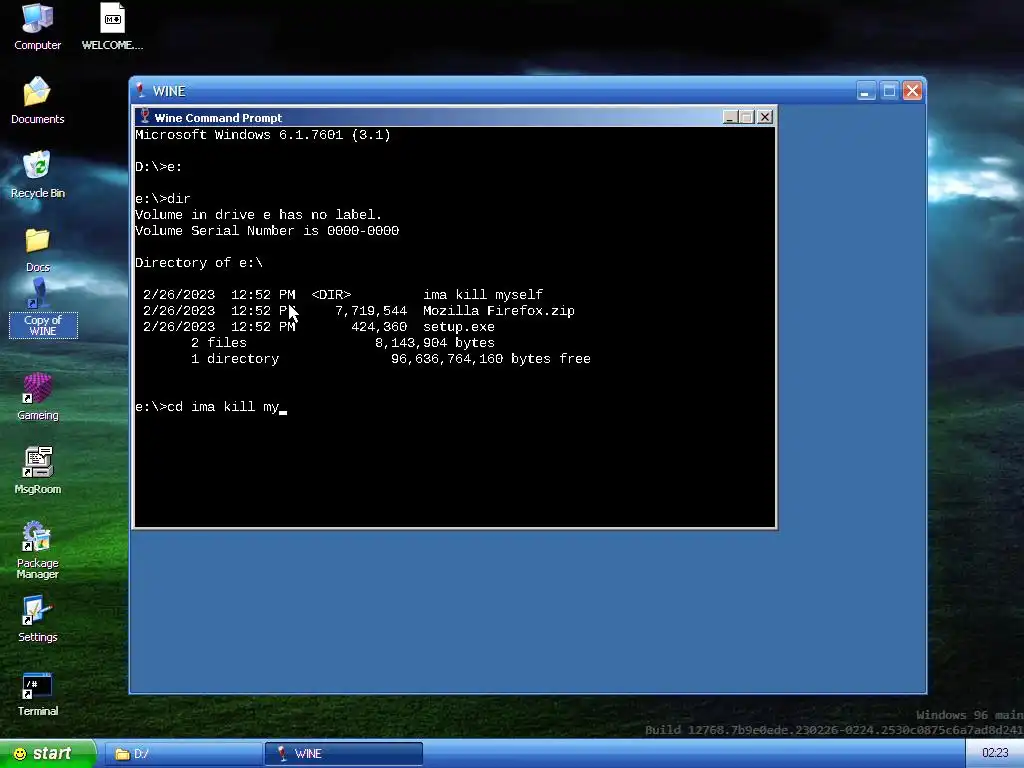The height and width of the screenshot is (768, 1024).
Task: Click the '96,636,764,160 bytes free' text
Action: pos(490,359)
